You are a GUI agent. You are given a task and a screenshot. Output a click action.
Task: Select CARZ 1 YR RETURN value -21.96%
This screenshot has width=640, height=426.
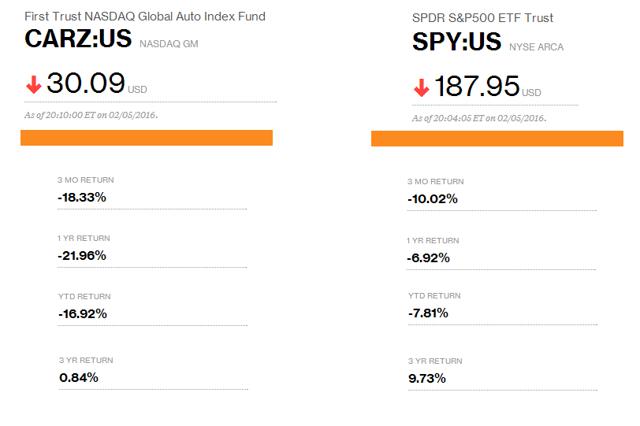[x=82, y=256]
